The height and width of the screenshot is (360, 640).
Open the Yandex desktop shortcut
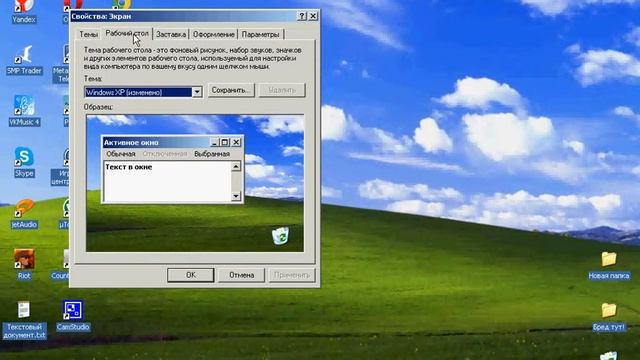24,11
